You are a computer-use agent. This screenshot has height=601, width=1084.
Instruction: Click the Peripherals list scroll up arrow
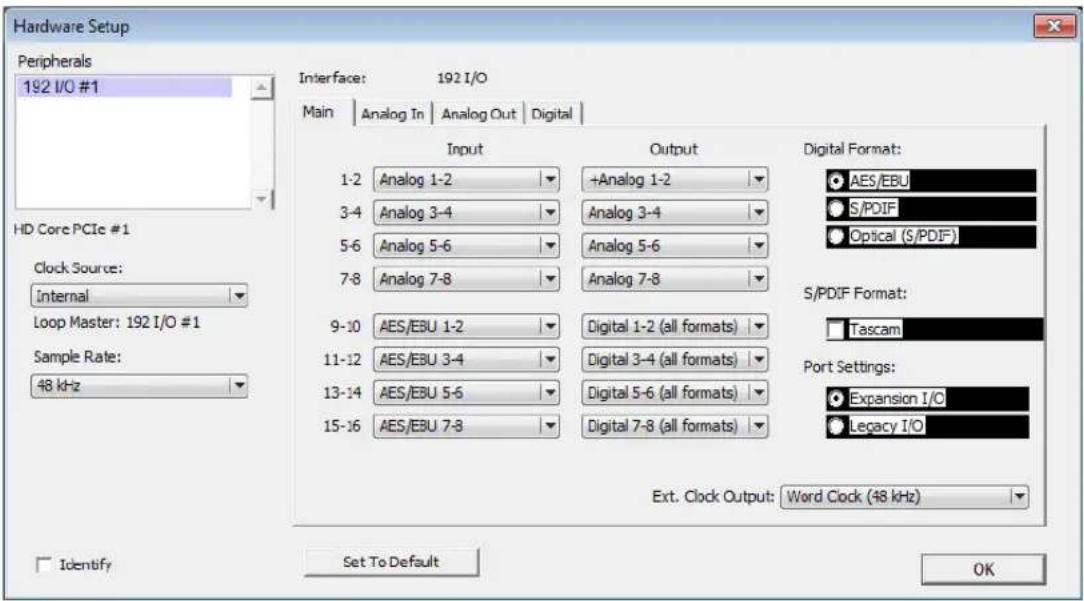(x=261, y=88)
